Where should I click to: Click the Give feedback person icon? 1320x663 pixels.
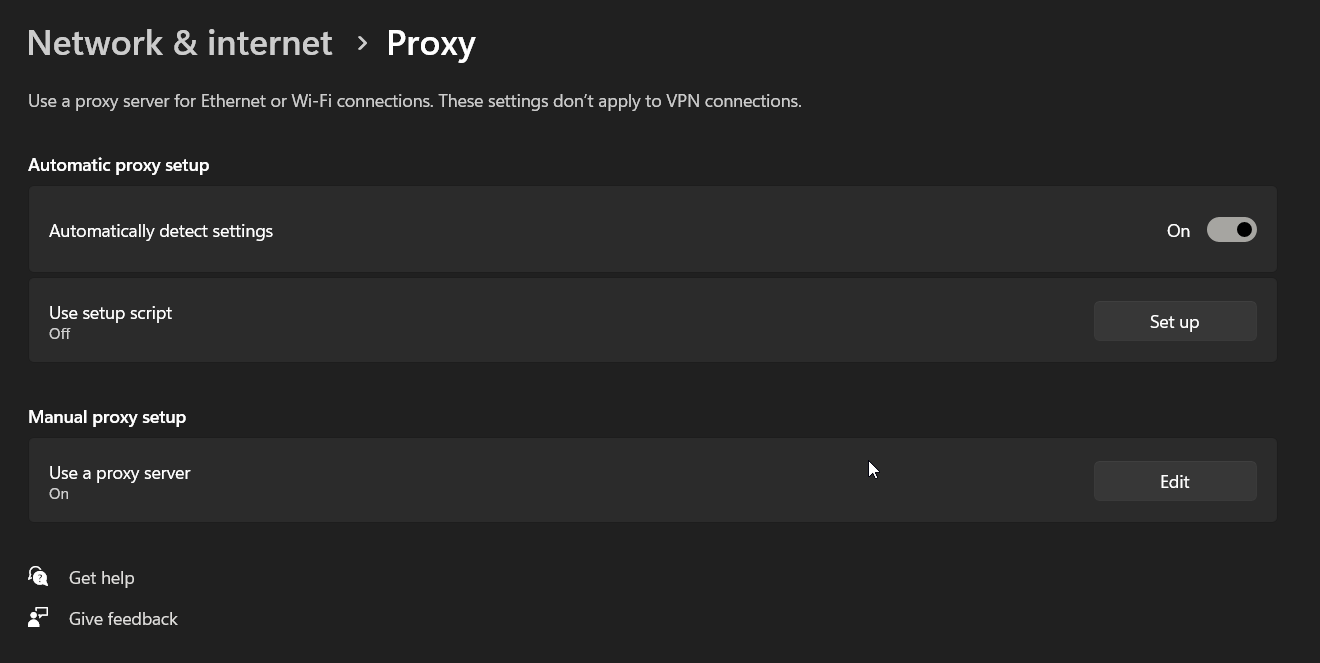tap(38, 618)
